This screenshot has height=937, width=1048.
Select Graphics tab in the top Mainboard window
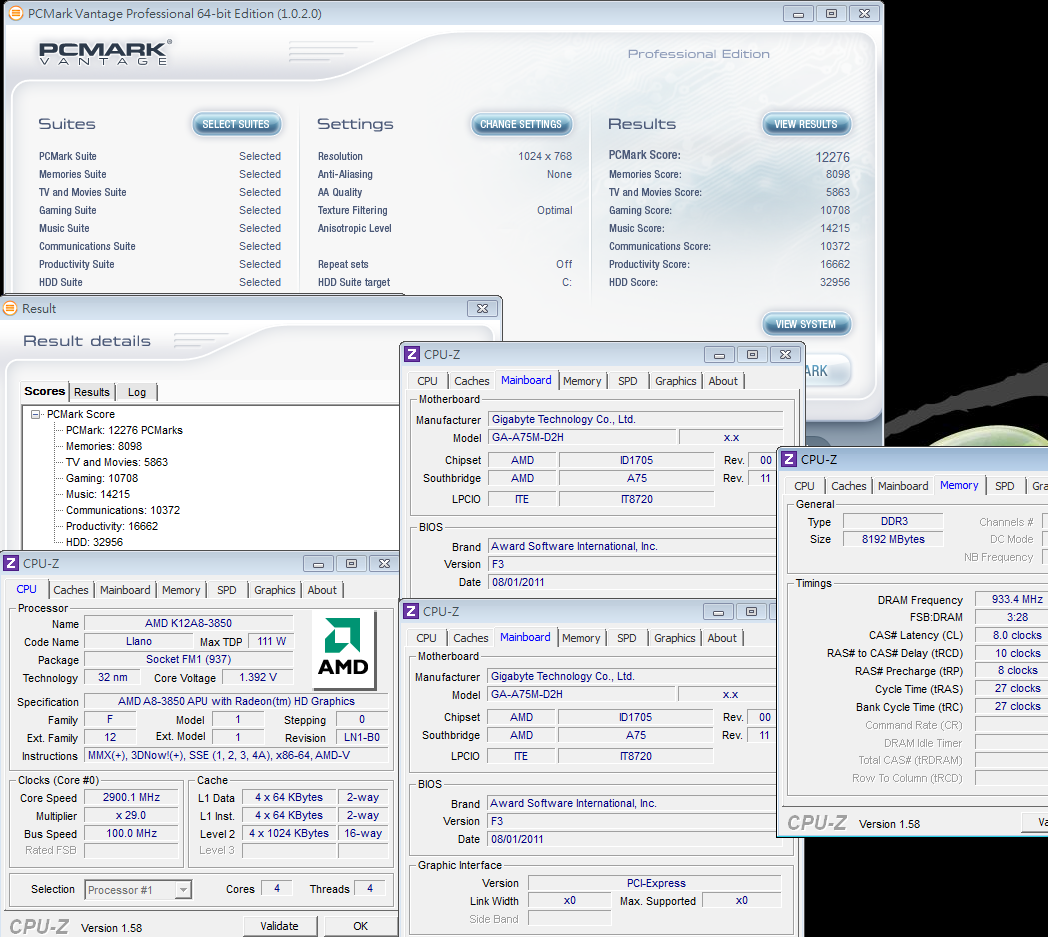pyautogui.click(x=676, y=381)
